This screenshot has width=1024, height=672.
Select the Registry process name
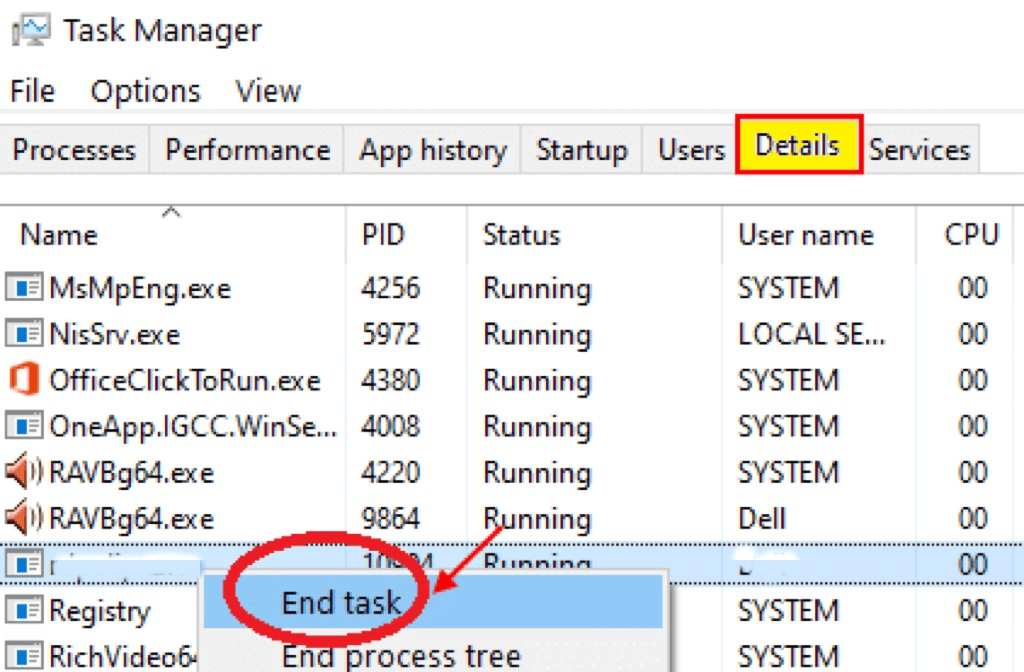point(100,611)
